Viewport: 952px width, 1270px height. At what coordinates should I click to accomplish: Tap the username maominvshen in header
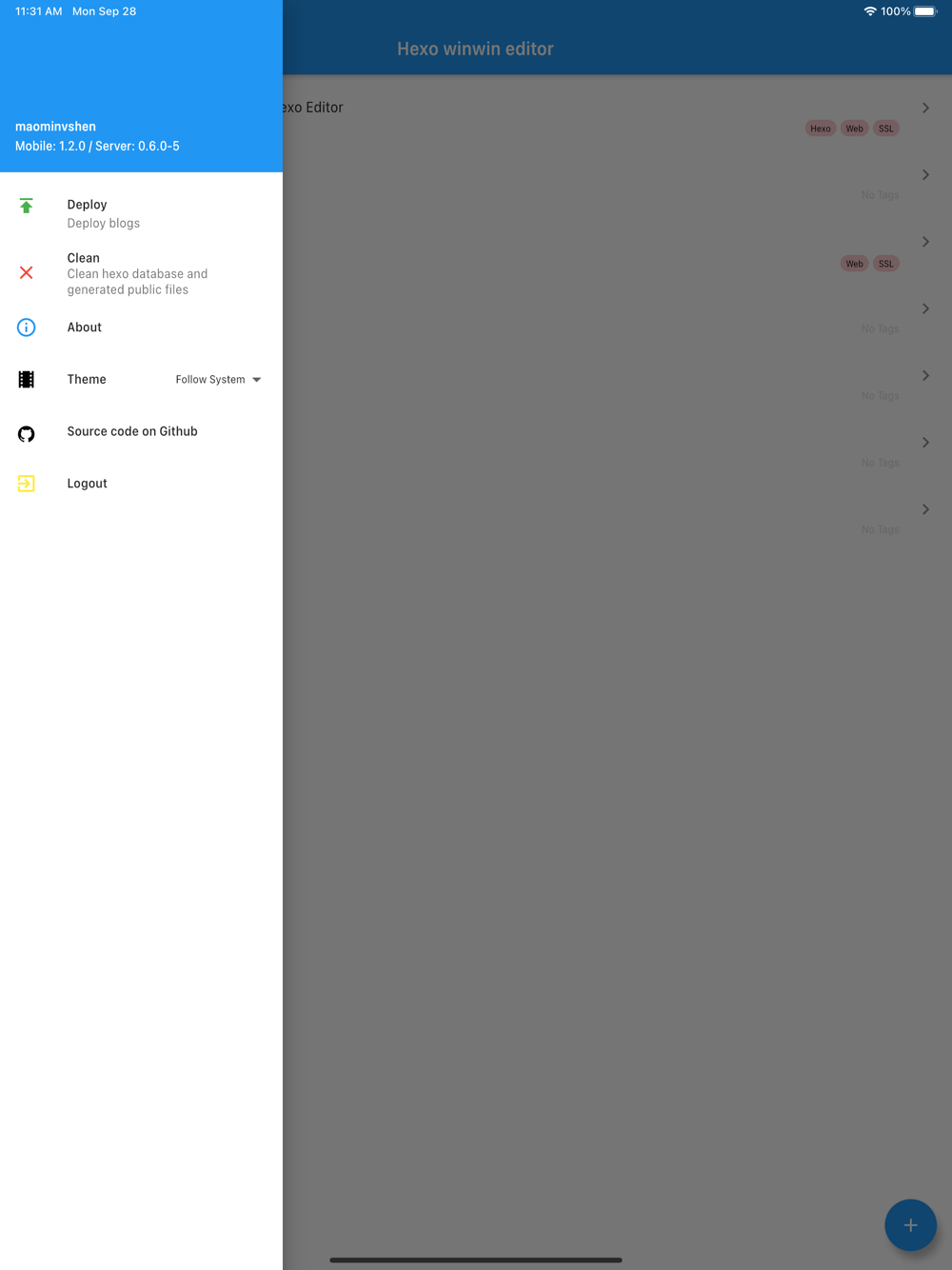coord(55,127)
